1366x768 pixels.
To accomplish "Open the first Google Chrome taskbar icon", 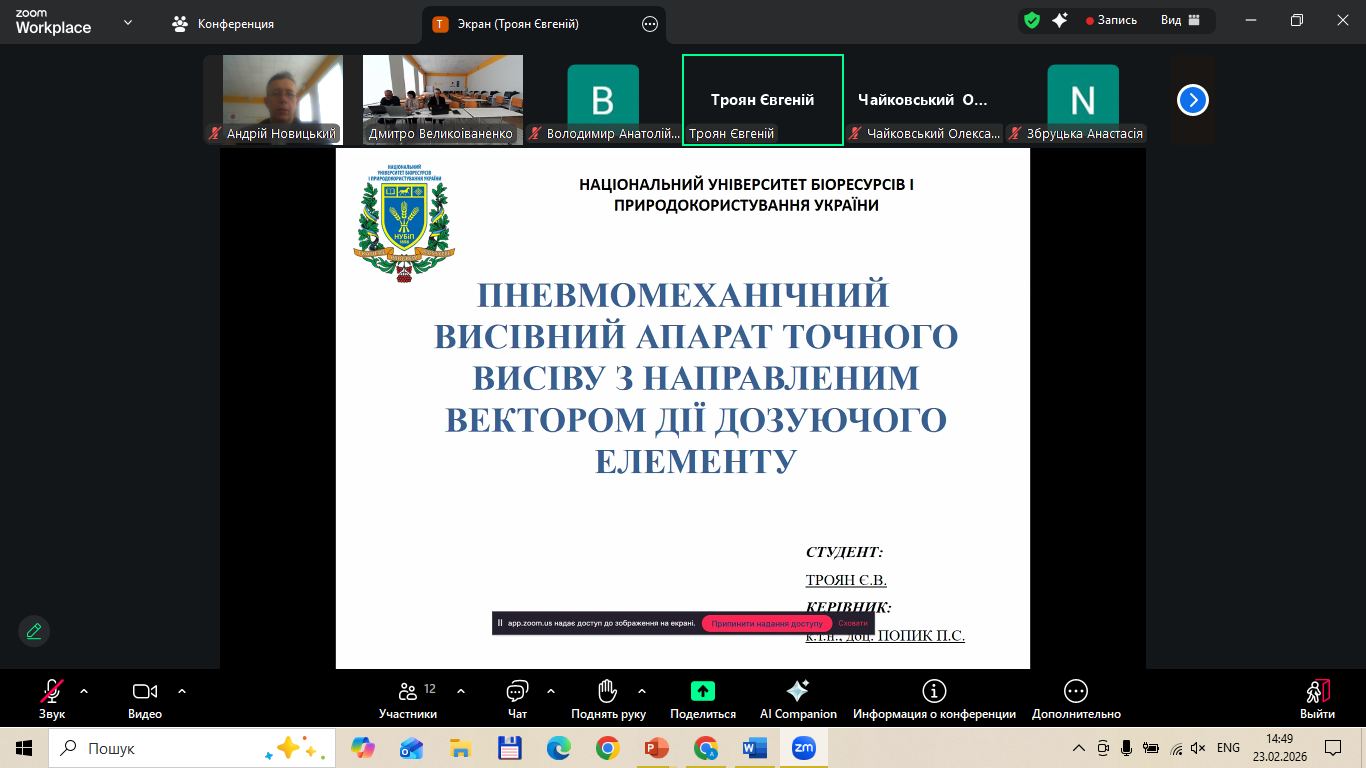I will click(x=607, y=748).
